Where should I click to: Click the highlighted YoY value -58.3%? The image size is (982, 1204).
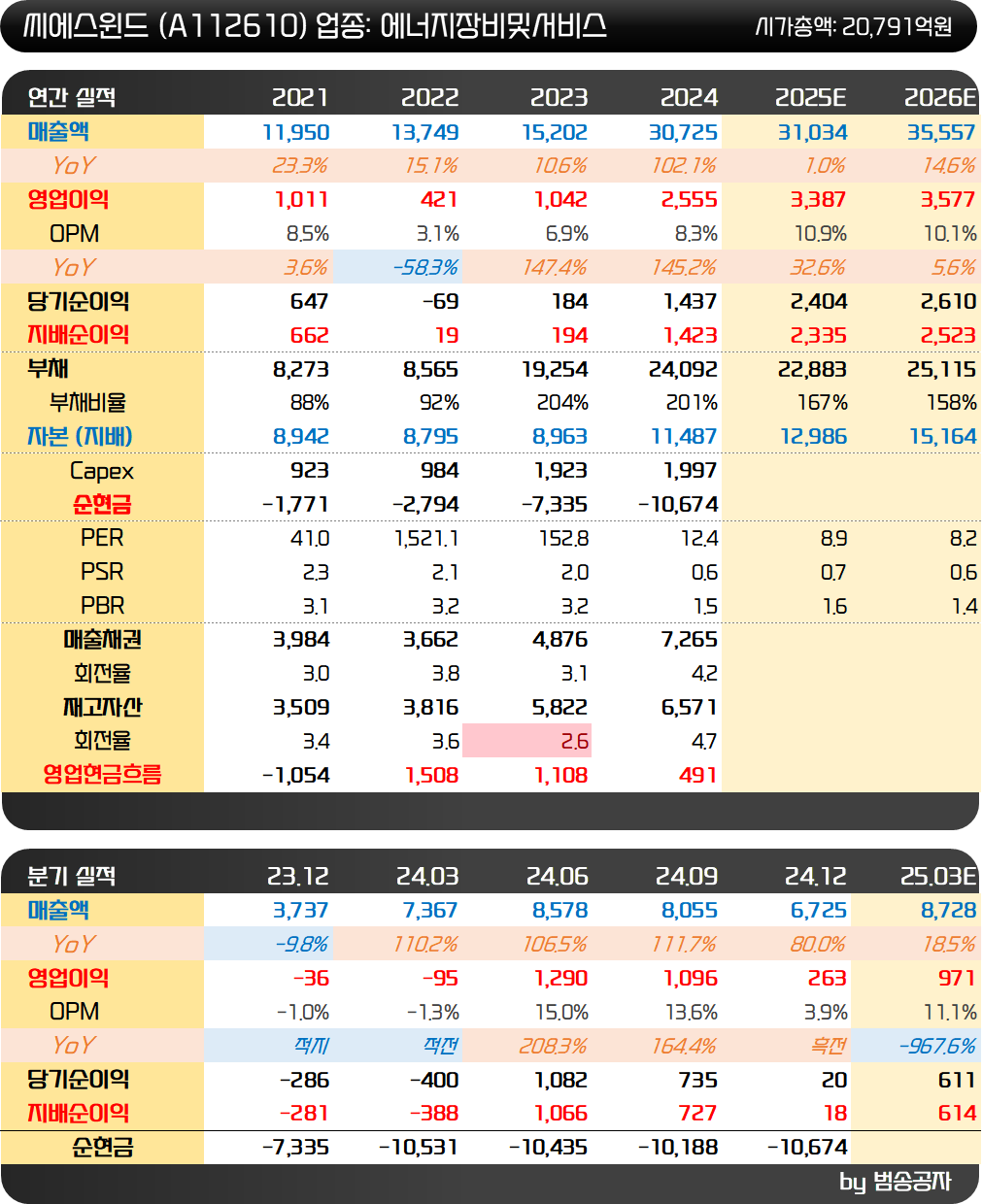[425, 267]
